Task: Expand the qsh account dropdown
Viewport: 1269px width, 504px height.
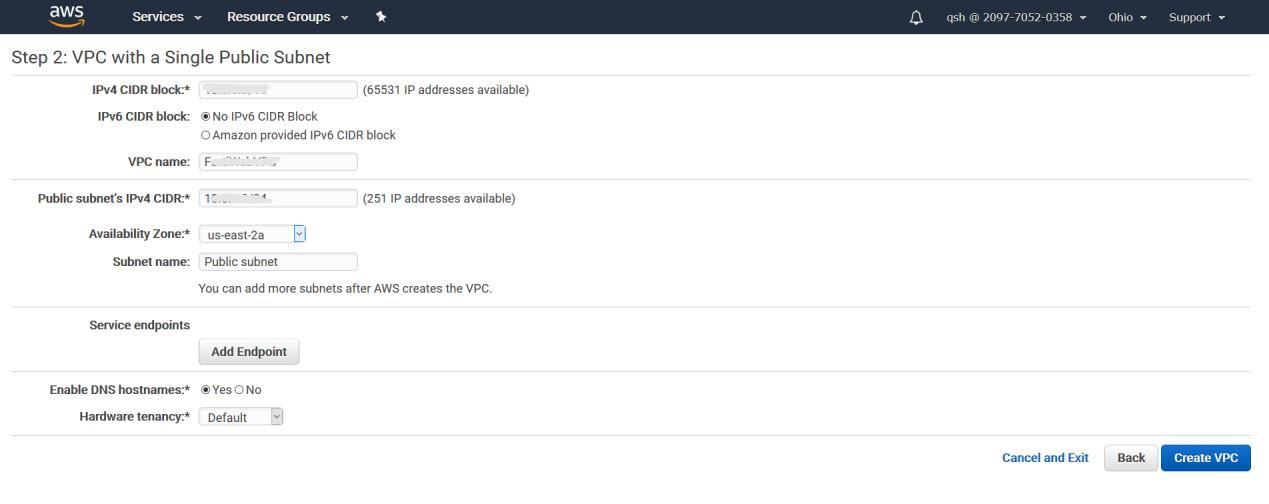Action: 1016,17
